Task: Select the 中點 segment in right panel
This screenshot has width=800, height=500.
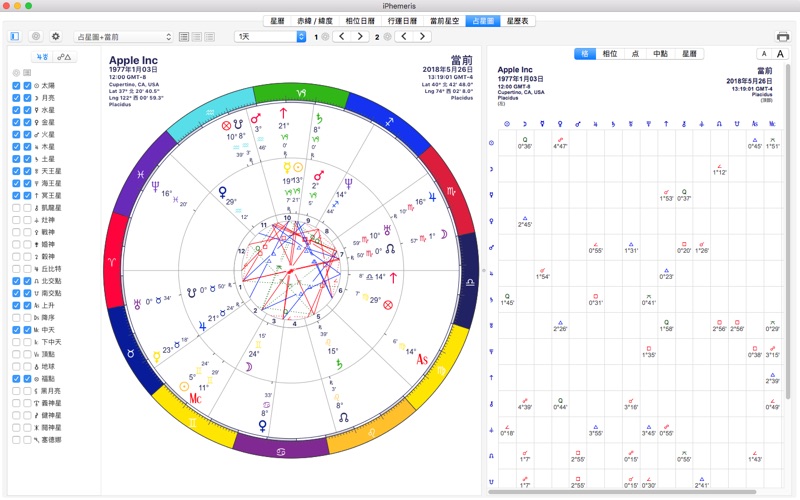Action: (660, 53)
